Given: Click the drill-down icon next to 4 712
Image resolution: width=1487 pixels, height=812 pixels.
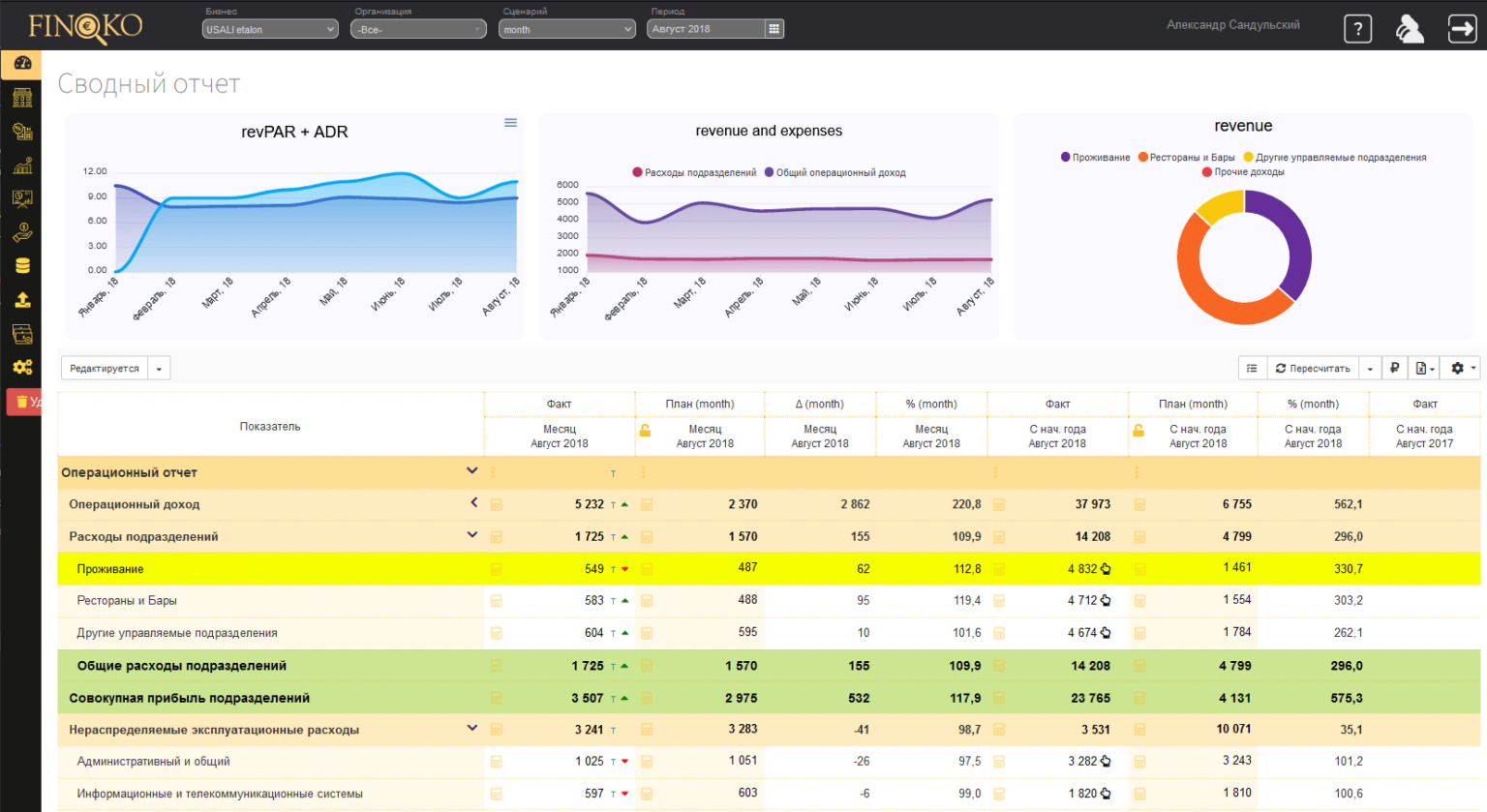Looking at the screenshot, I should (1106, 601).
